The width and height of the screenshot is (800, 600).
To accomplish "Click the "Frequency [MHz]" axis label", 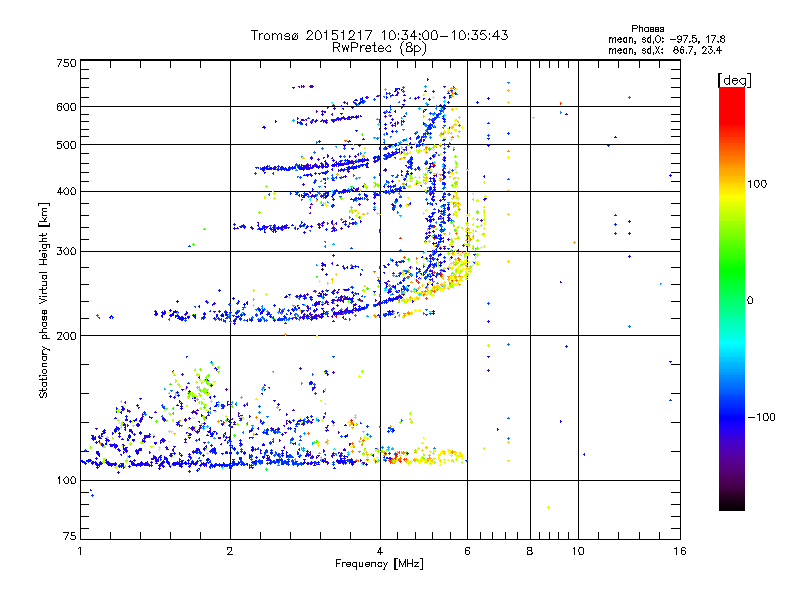I will tap(379, 564).
